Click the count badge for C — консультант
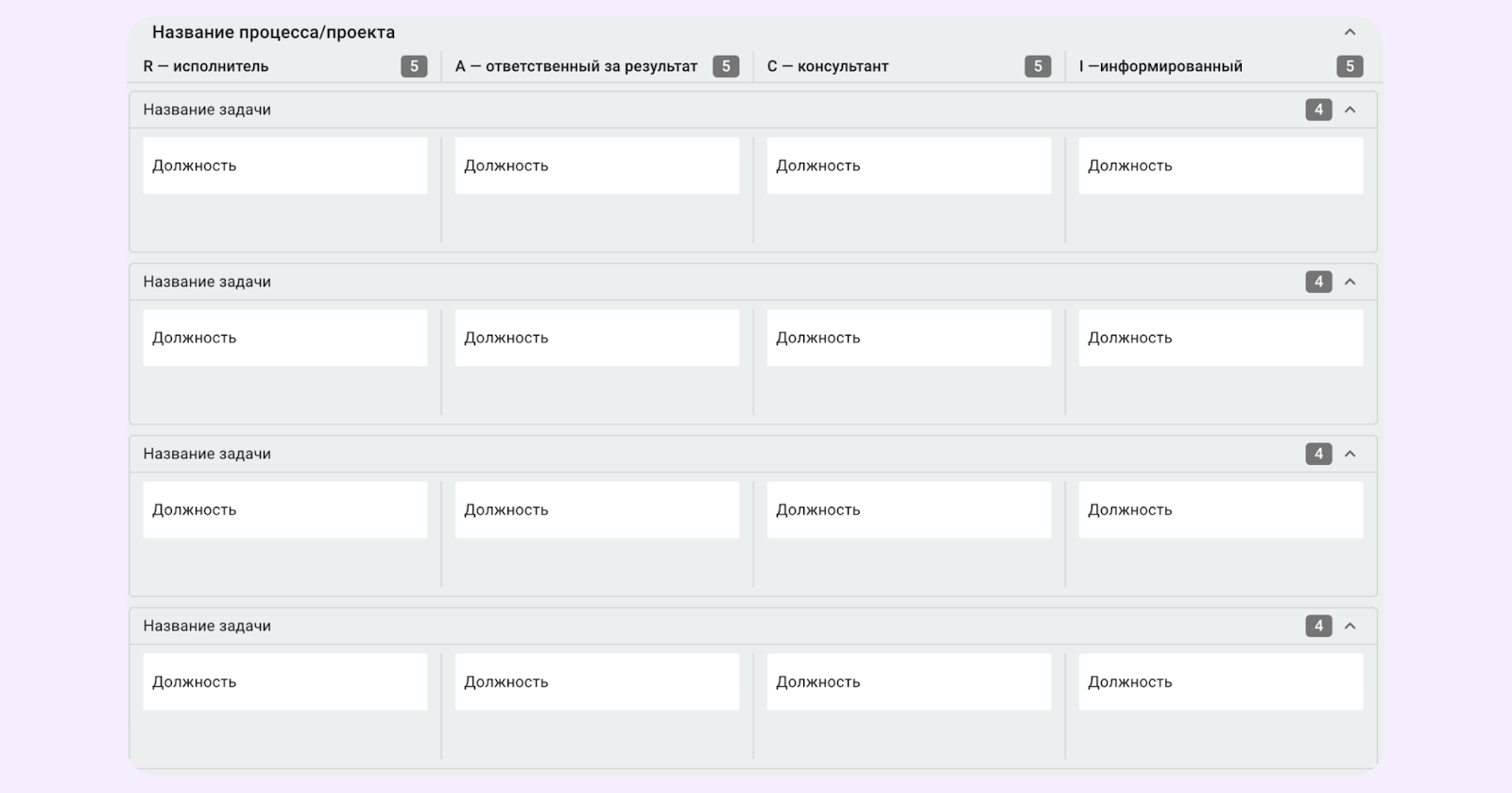Viewport: 1512px width, 793px height. 1038,66
